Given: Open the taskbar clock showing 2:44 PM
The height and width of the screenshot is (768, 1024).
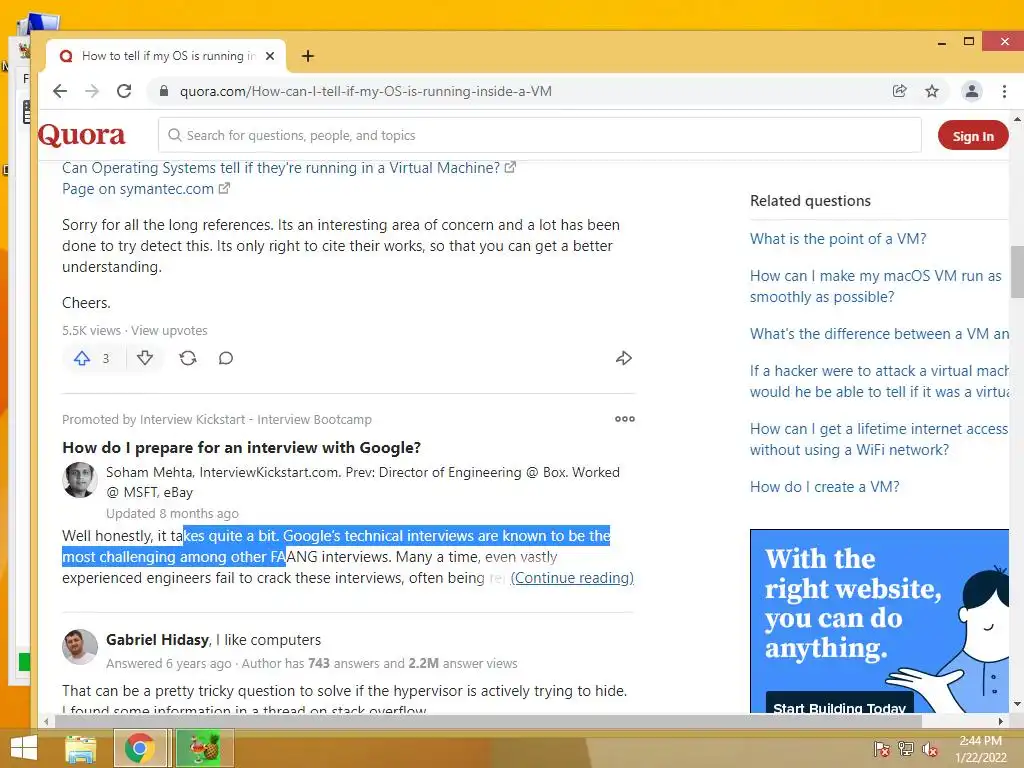Looking at the screenshot, I should (x=980, y=749).
